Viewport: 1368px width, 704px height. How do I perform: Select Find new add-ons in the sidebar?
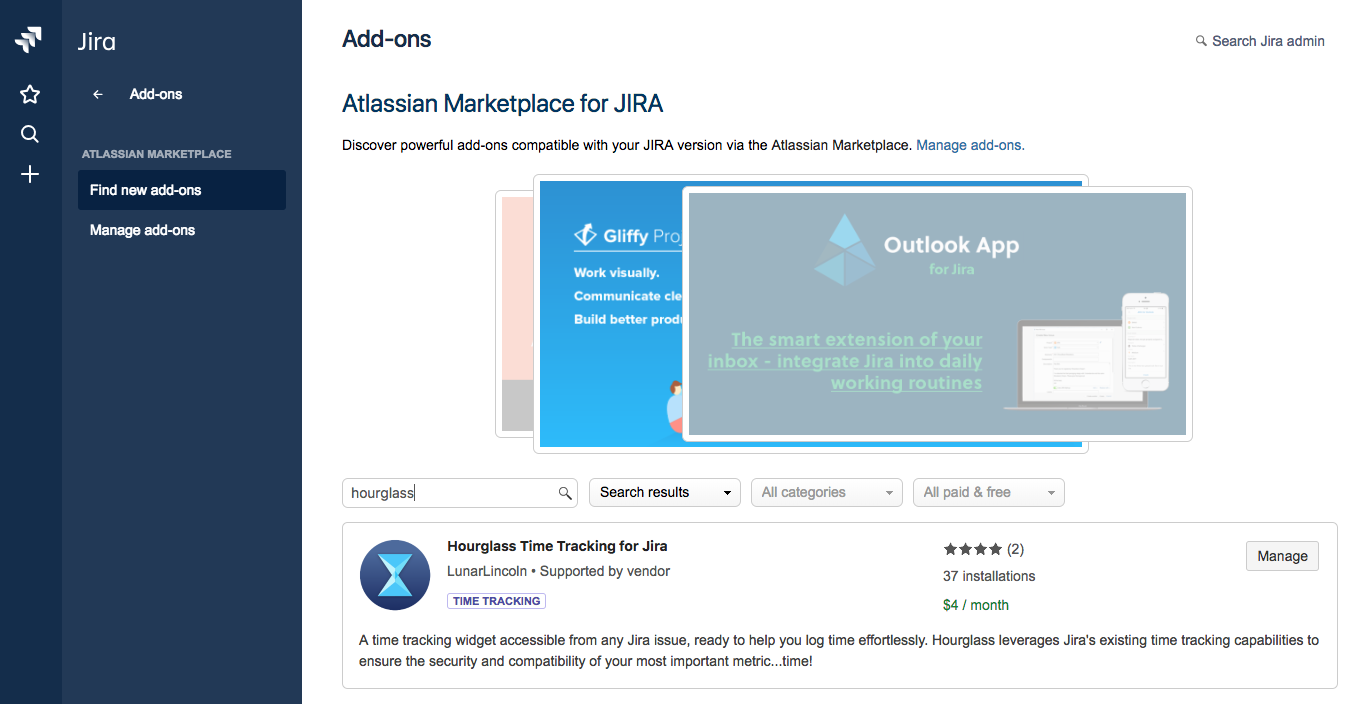pyautogui.click(x=182, y=190)
